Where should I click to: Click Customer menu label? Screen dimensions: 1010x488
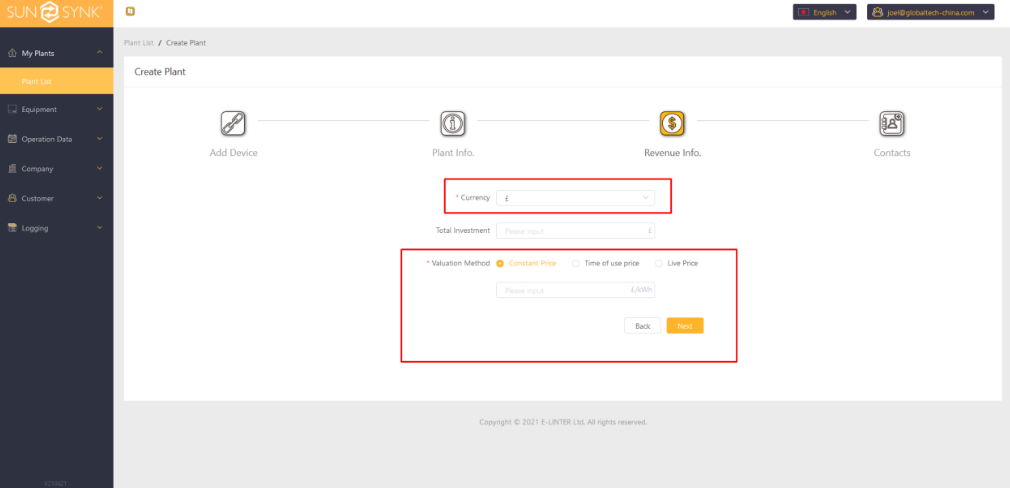coord(37,198)
